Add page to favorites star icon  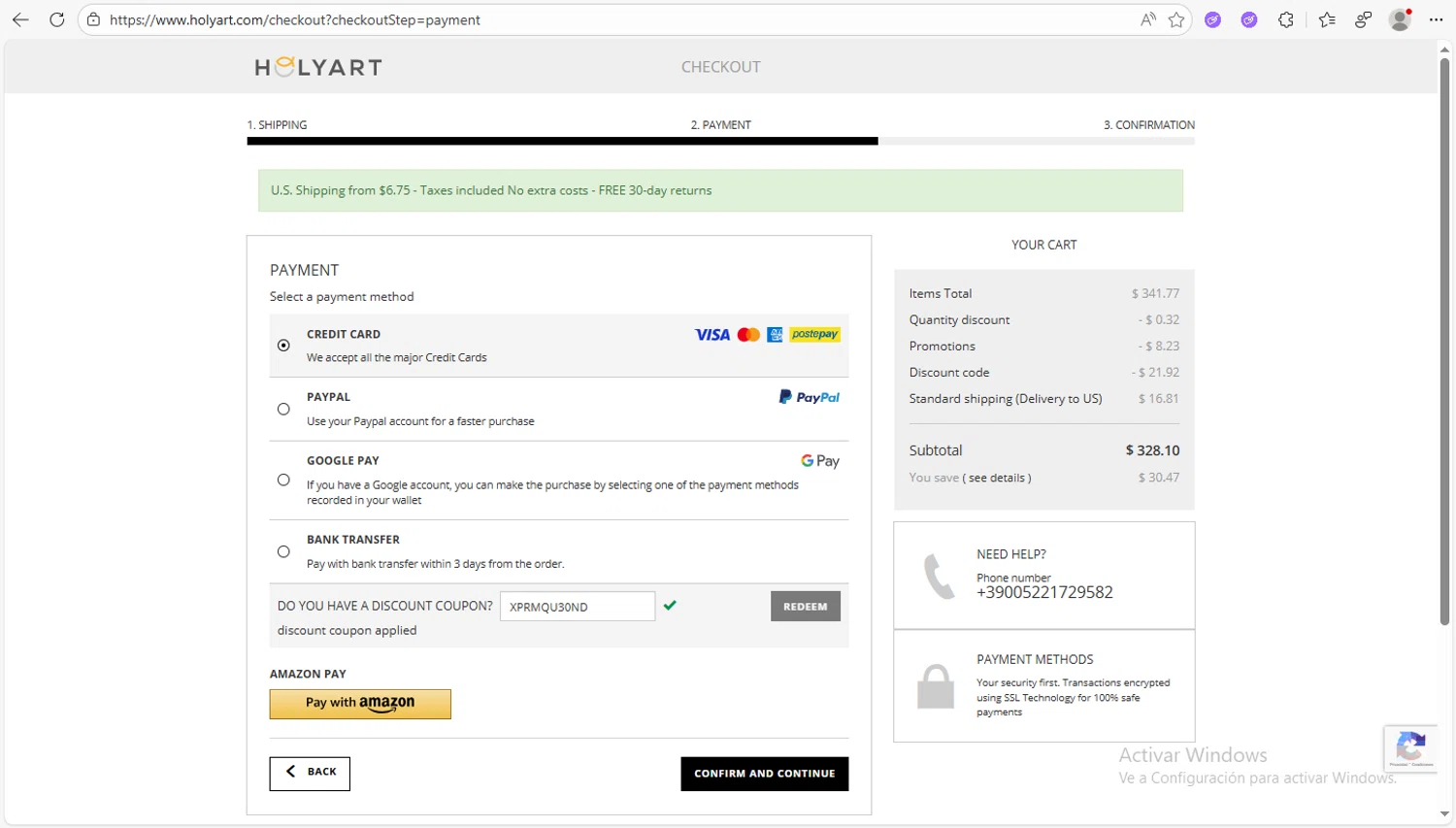pyautogui.click(x=1176, y=19)
